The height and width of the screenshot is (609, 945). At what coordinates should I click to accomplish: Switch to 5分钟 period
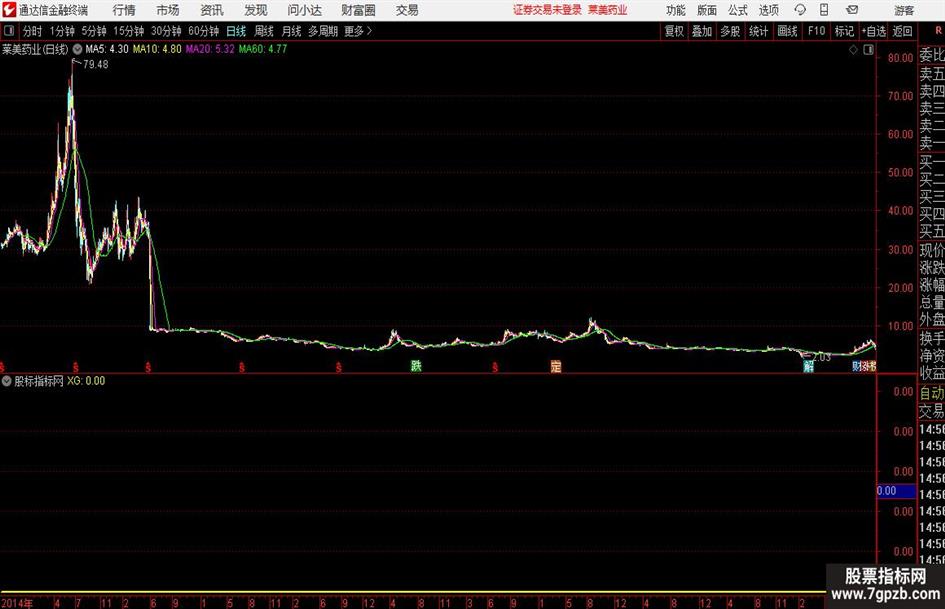tap(93, 31)
